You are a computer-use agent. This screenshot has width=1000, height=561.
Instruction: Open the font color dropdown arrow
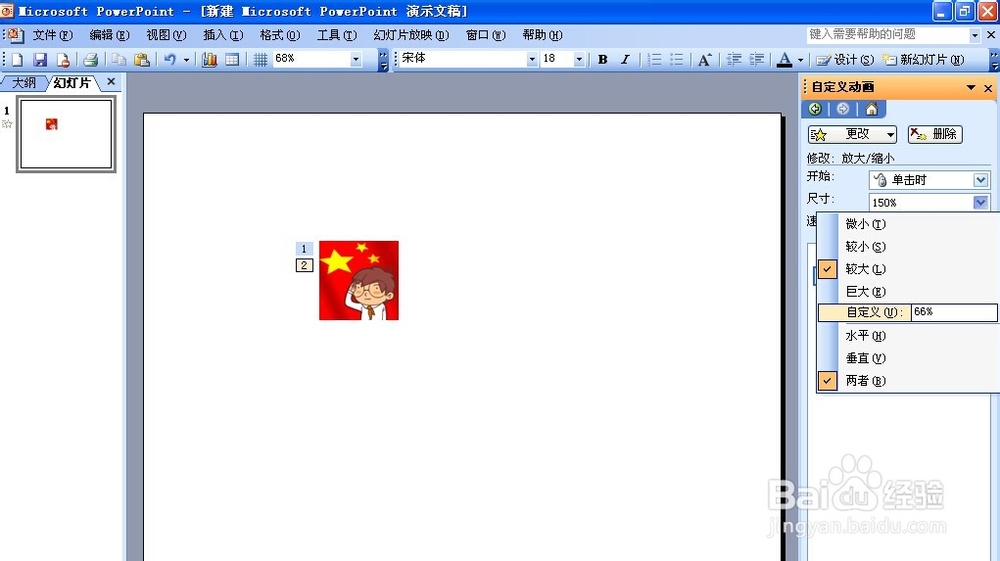800,59
